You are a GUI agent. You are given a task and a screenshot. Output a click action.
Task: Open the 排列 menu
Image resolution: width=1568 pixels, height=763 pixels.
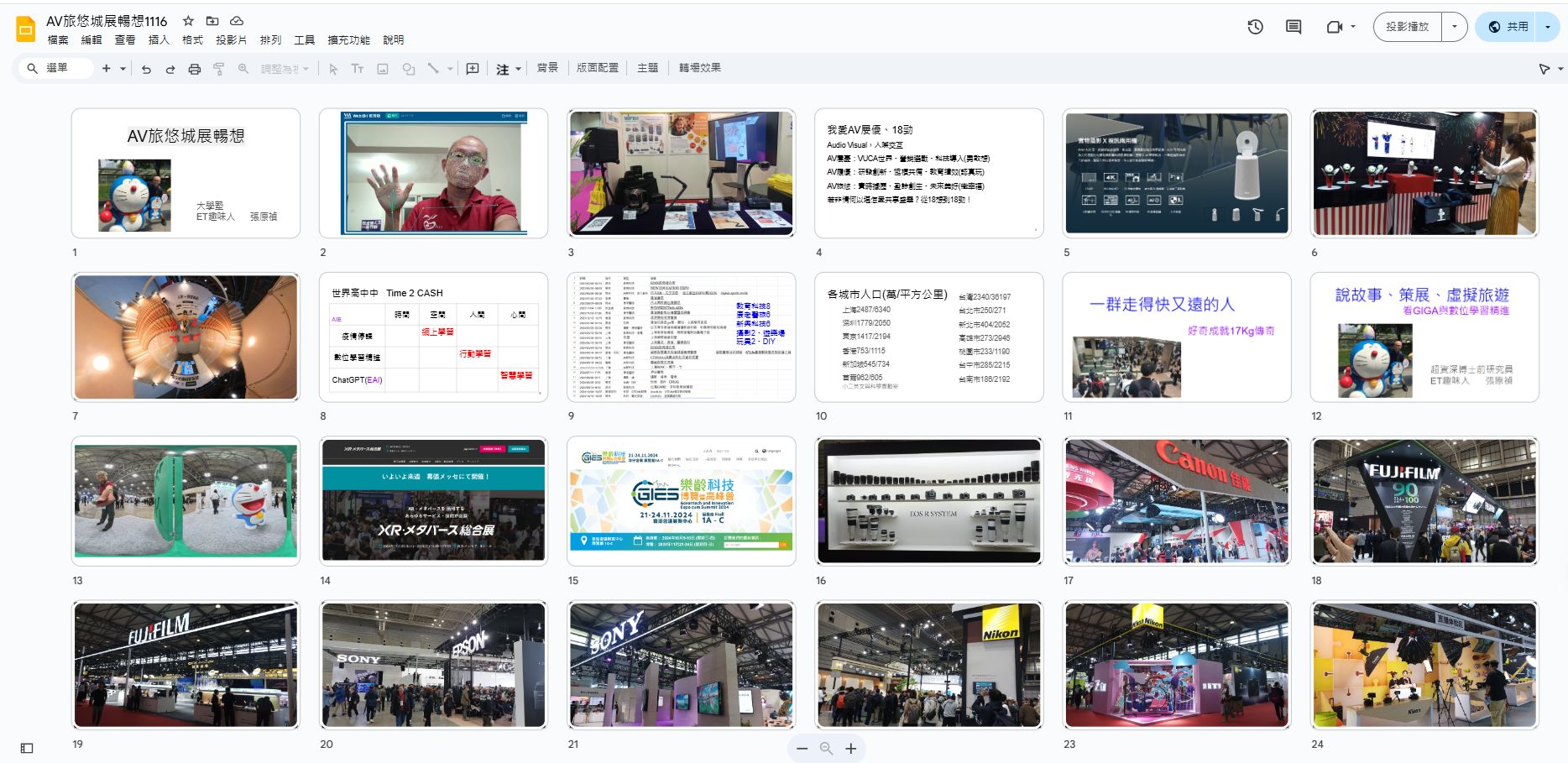point(270,40)
